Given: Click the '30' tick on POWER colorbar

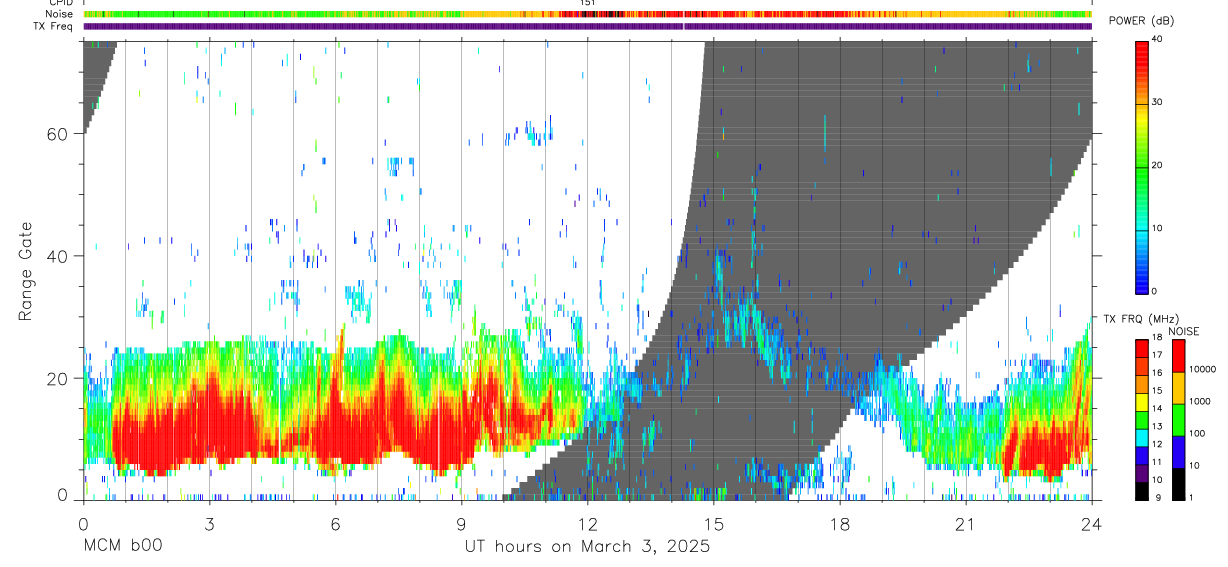Looking at the screenshot, I should point(1159,102).
